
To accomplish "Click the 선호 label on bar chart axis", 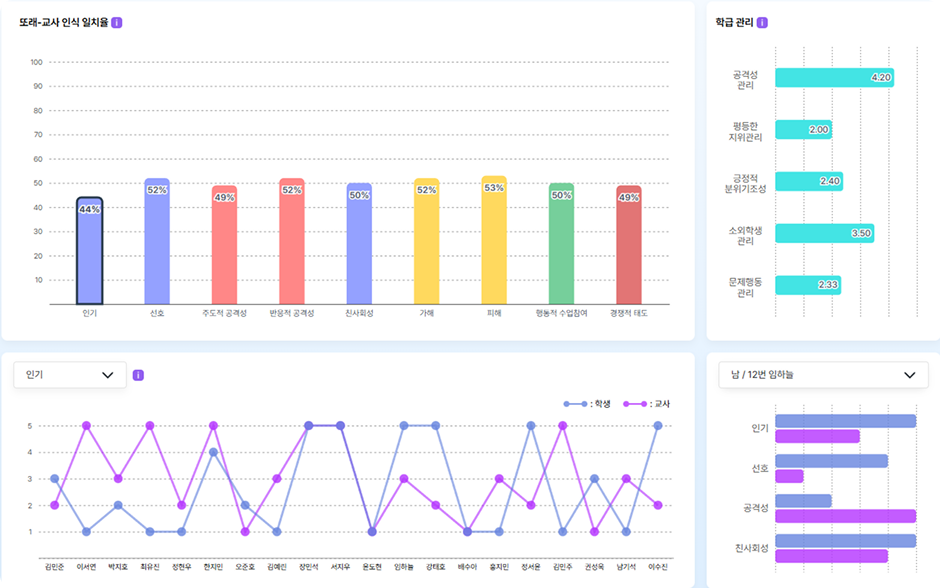I will 157,313.
